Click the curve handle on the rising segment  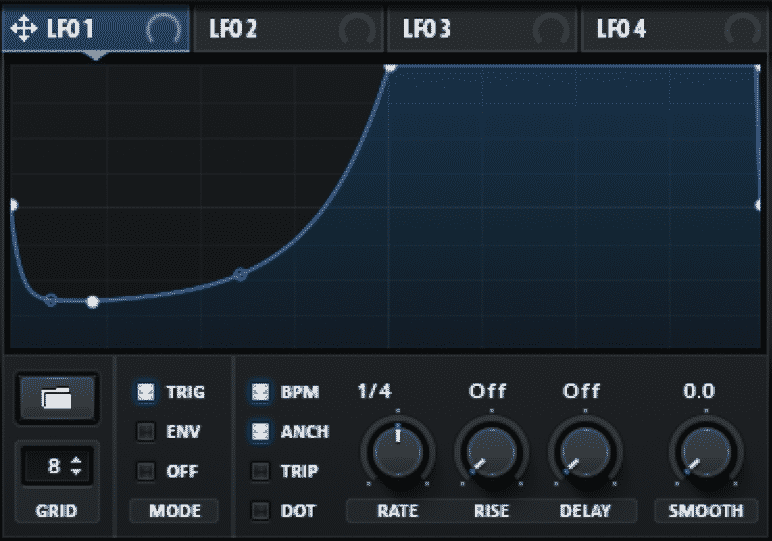(240, 274)
